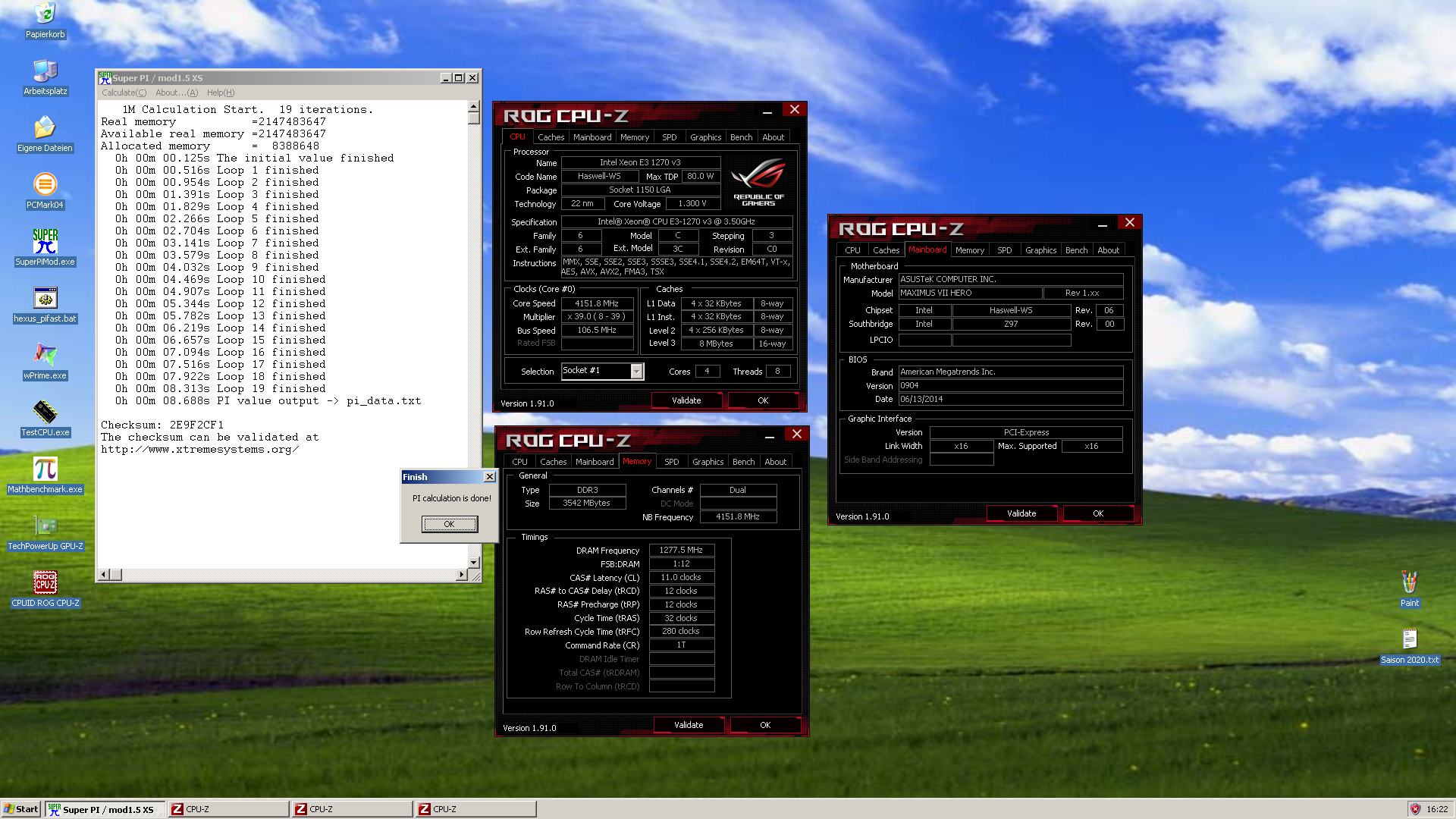This screenshot has height=819, width=1456.
Task: Open Mainboard tab in CPU tab window
Action: coord(592,137)
